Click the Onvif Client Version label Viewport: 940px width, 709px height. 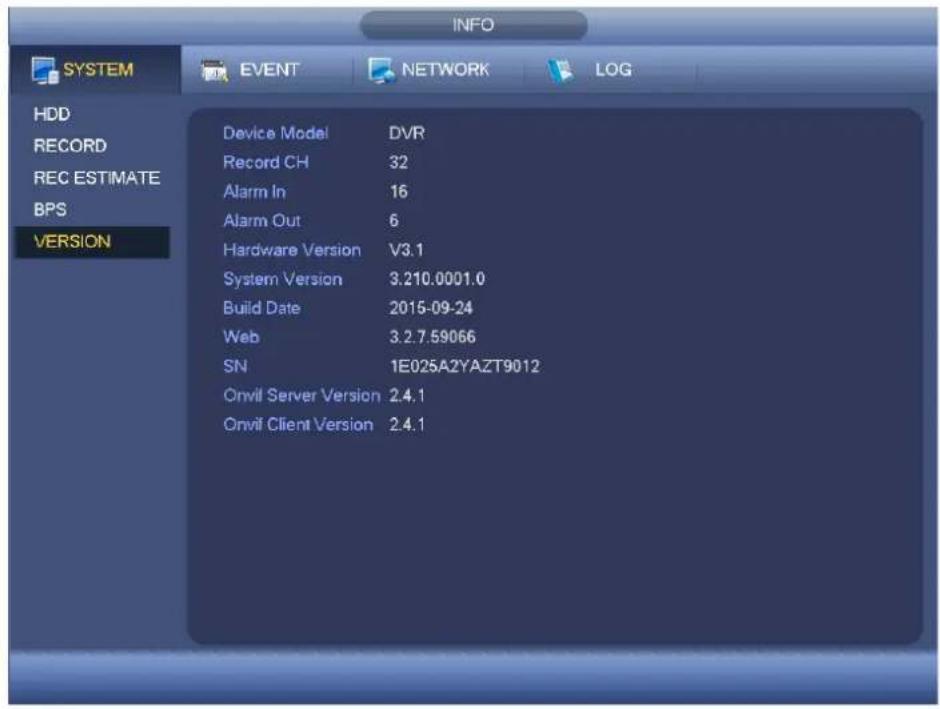pos(299,424)
